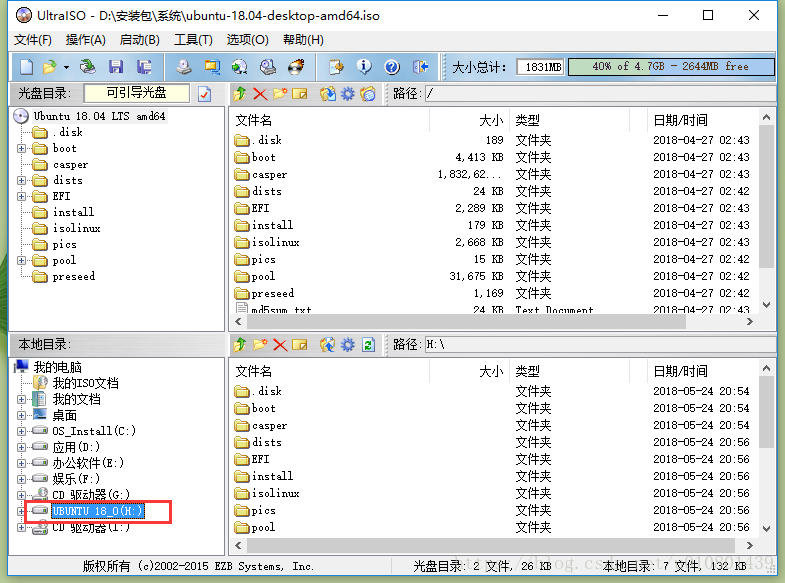Viewport: 785px width, 583px height.
Task: Expand the 我的文档 node
Action: click(x=21, y=399)
